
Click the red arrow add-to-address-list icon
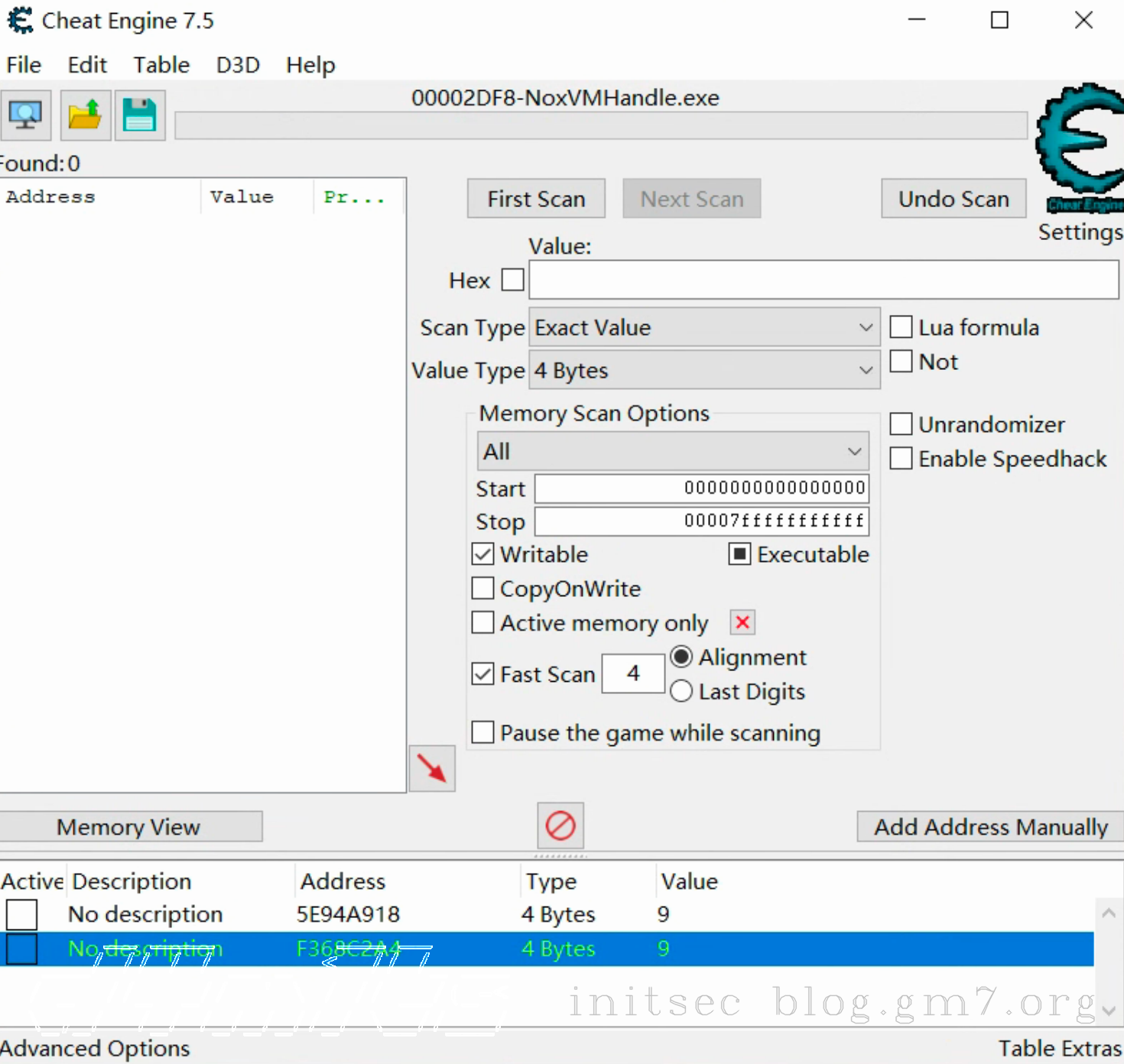[432, 768]
